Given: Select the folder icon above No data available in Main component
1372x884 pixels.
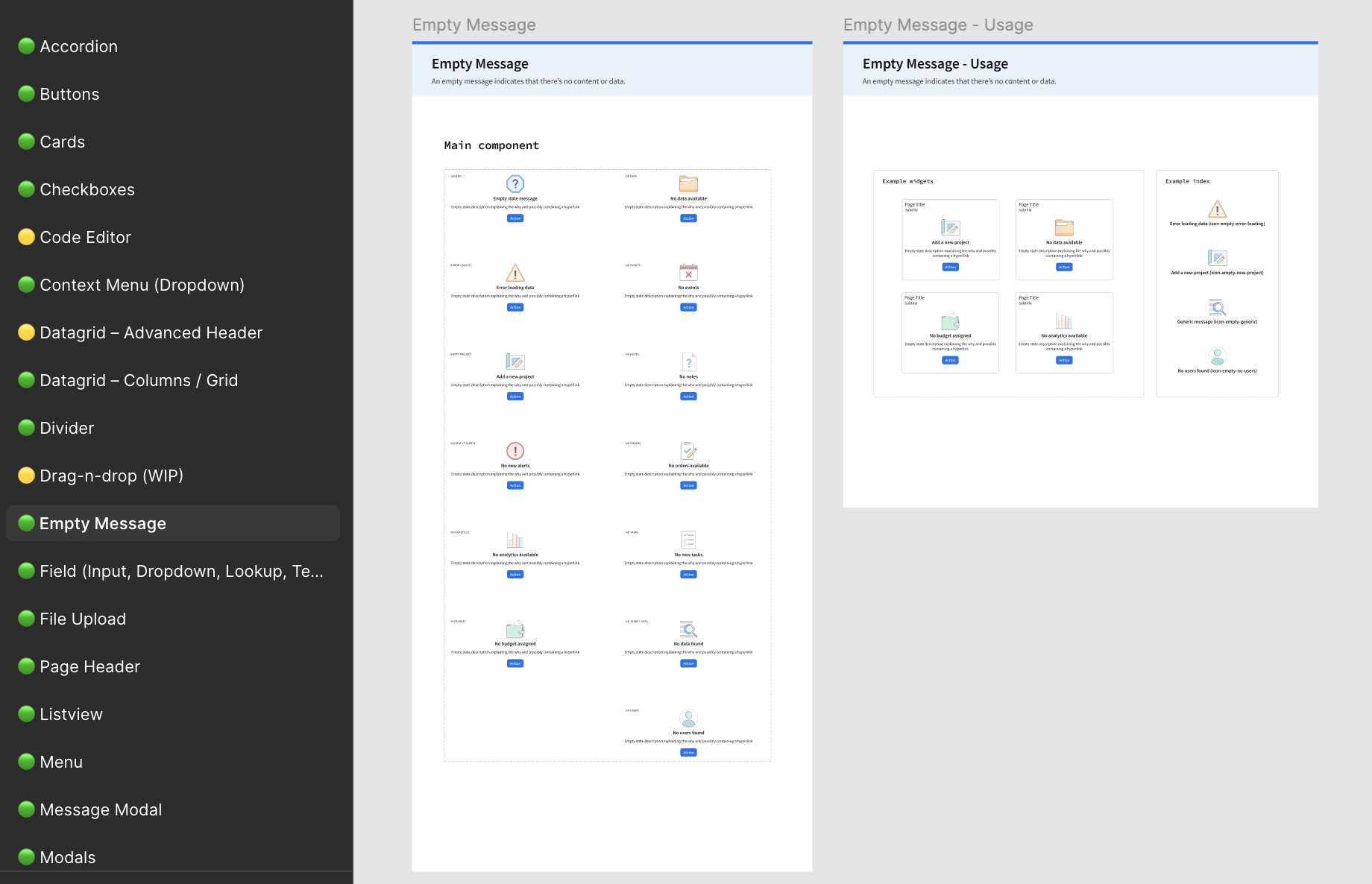Looking at the screenshot, I should [688, 183].
